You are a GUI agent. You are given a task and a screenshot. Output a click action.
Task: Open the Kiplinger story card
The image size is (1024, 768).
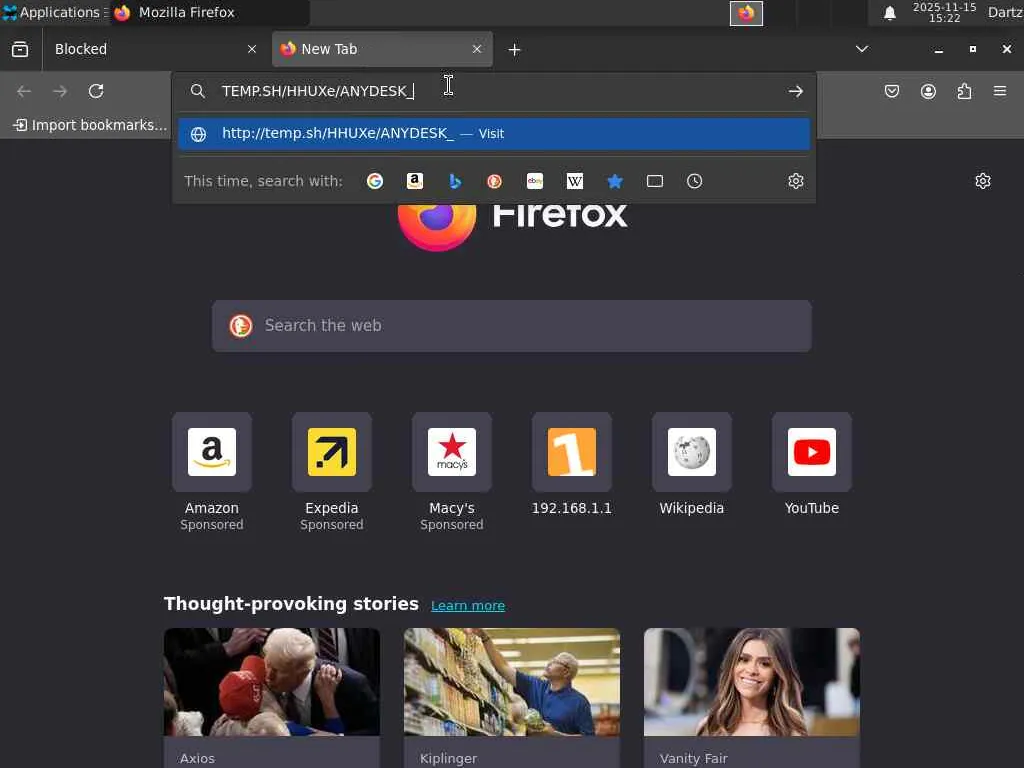pyautogui.click(x=512, y=697)
